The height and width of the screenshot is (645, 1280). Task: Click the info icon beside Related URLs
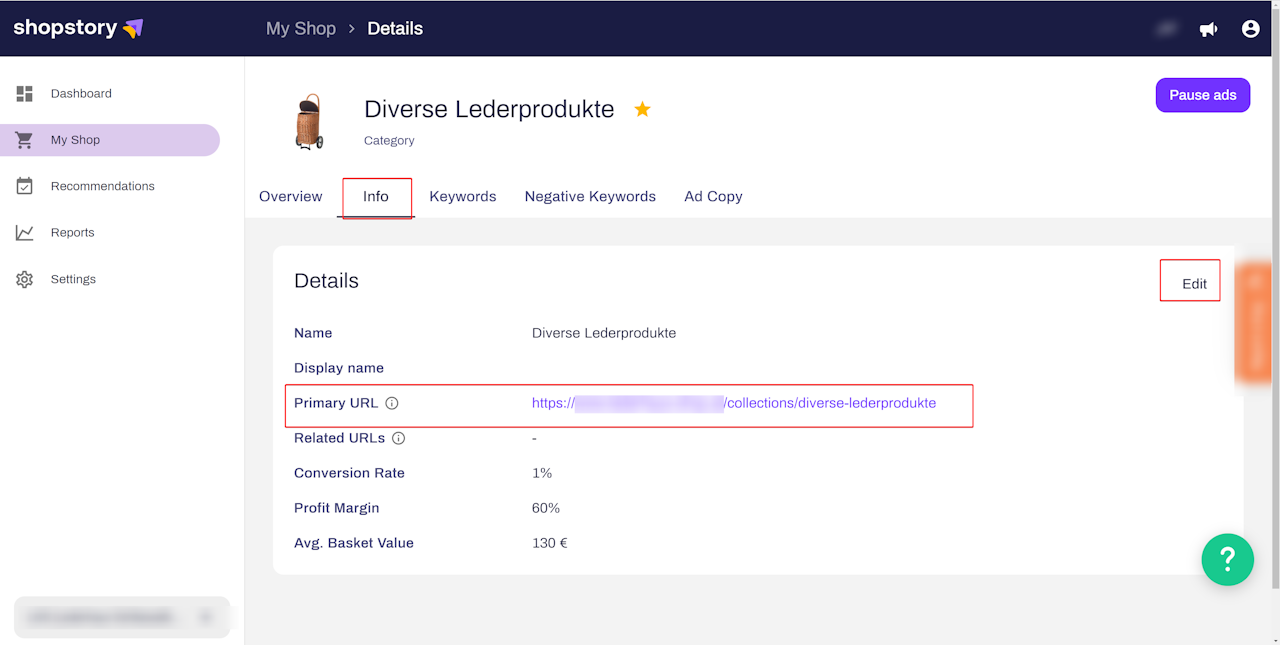point(398,439)
